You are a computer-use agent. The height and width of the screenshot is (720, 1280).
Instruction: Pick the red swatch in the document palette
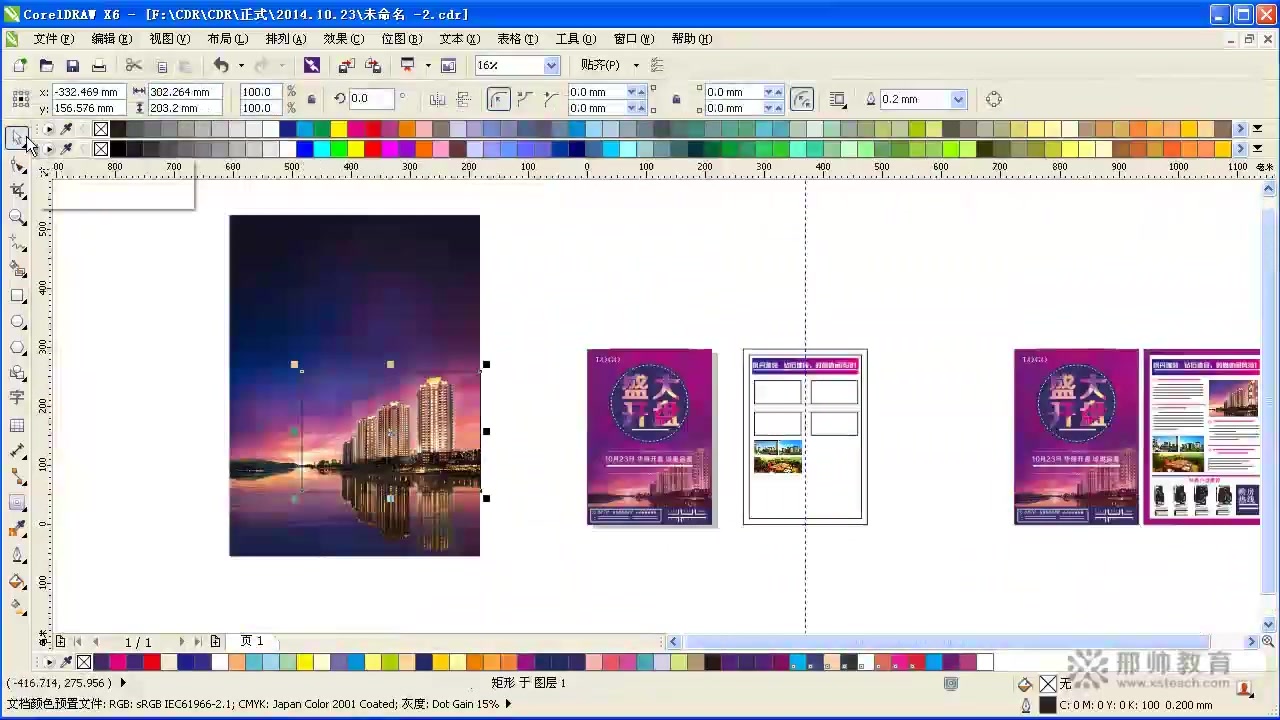(x=152, y=662)
